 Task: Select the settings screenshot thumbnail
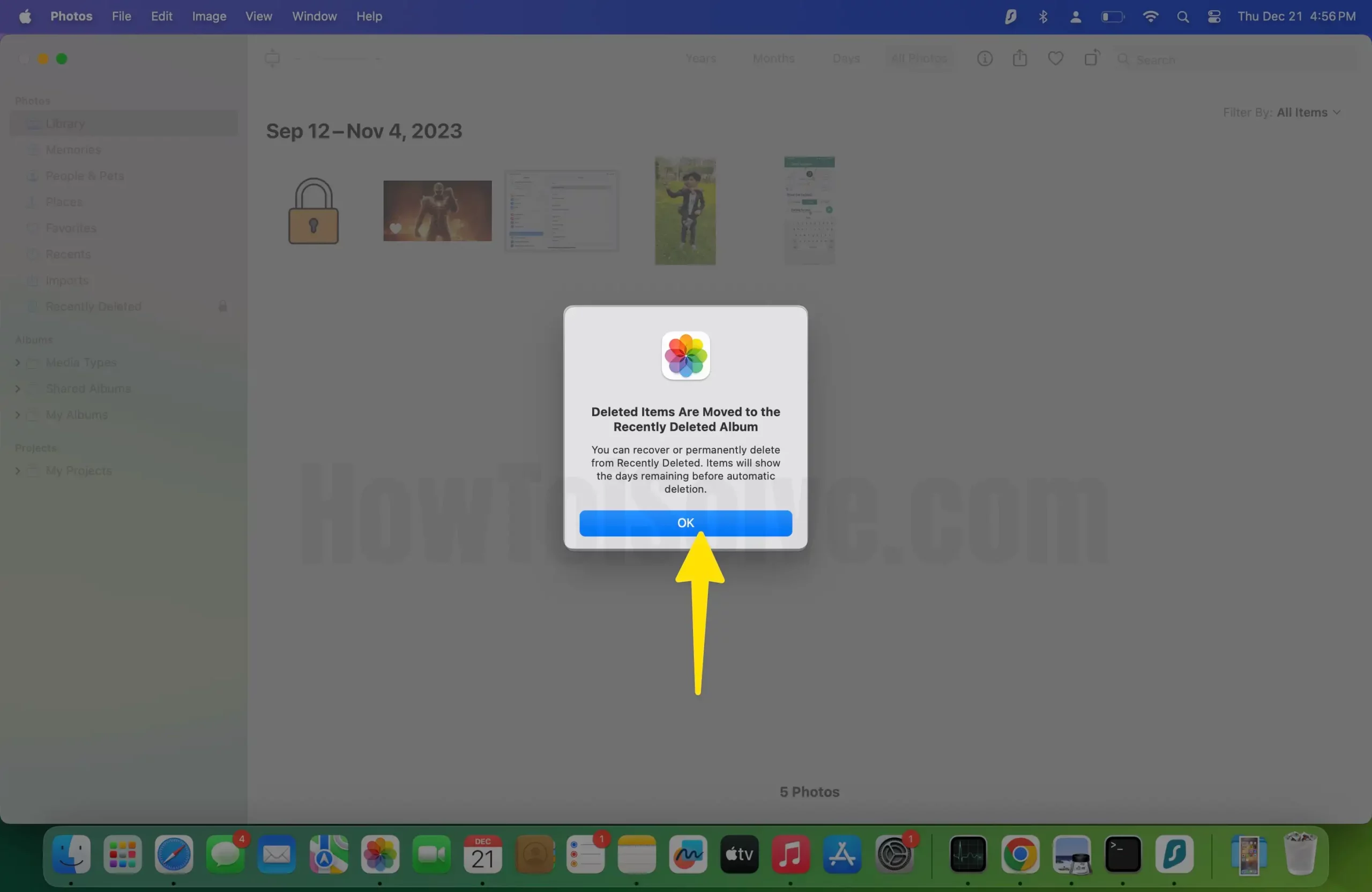coord(562,211)
